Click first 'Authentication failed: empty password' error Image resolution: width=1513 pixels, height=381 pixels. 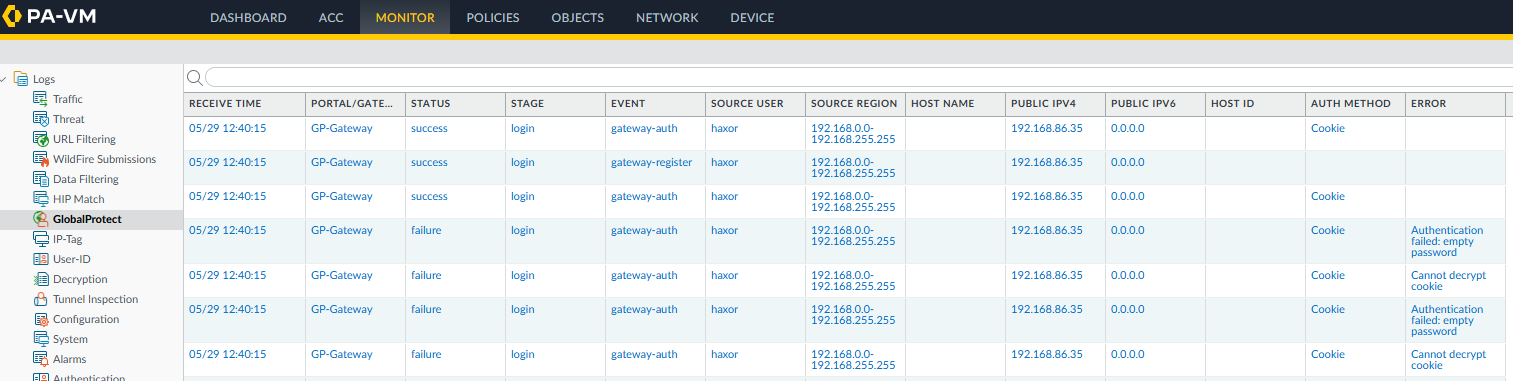click(1447, 241)
